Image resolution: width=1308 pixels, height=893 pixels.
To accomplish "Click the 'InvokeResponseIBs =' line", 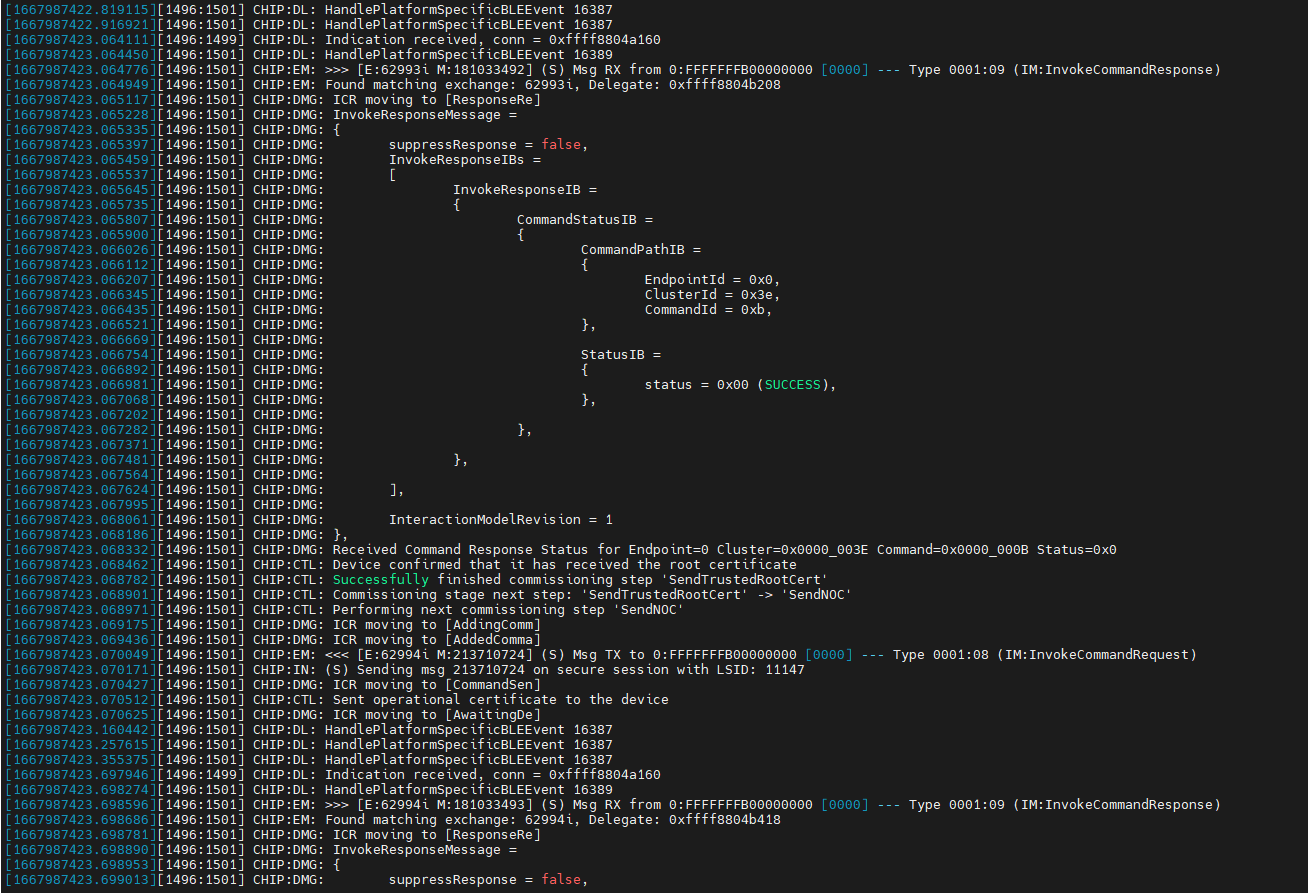I will [x=465, y=159].
